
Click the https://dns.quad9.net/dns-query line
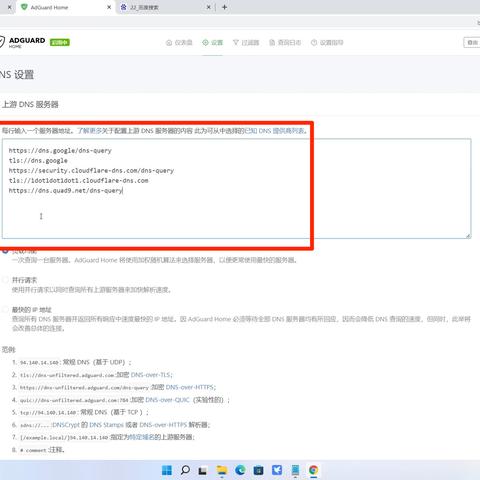[66, 191]
